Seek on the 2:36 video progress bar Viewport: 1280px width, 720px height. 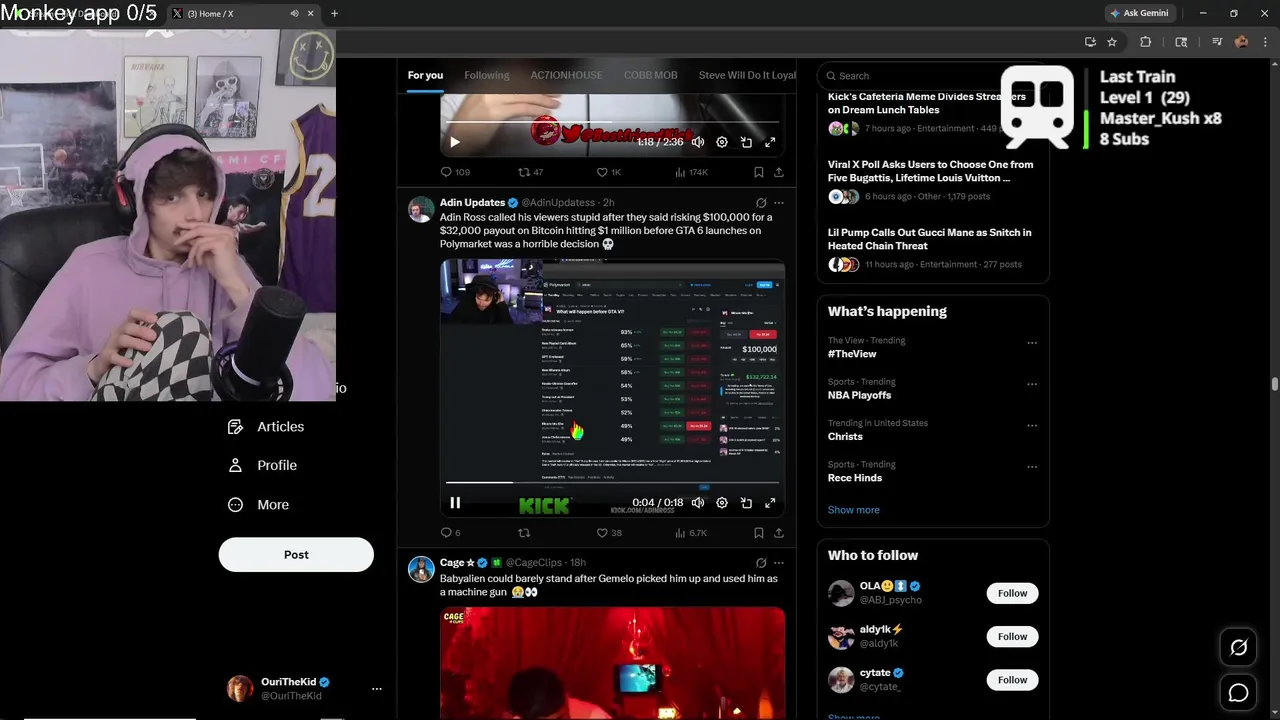(x=613, y=122)
